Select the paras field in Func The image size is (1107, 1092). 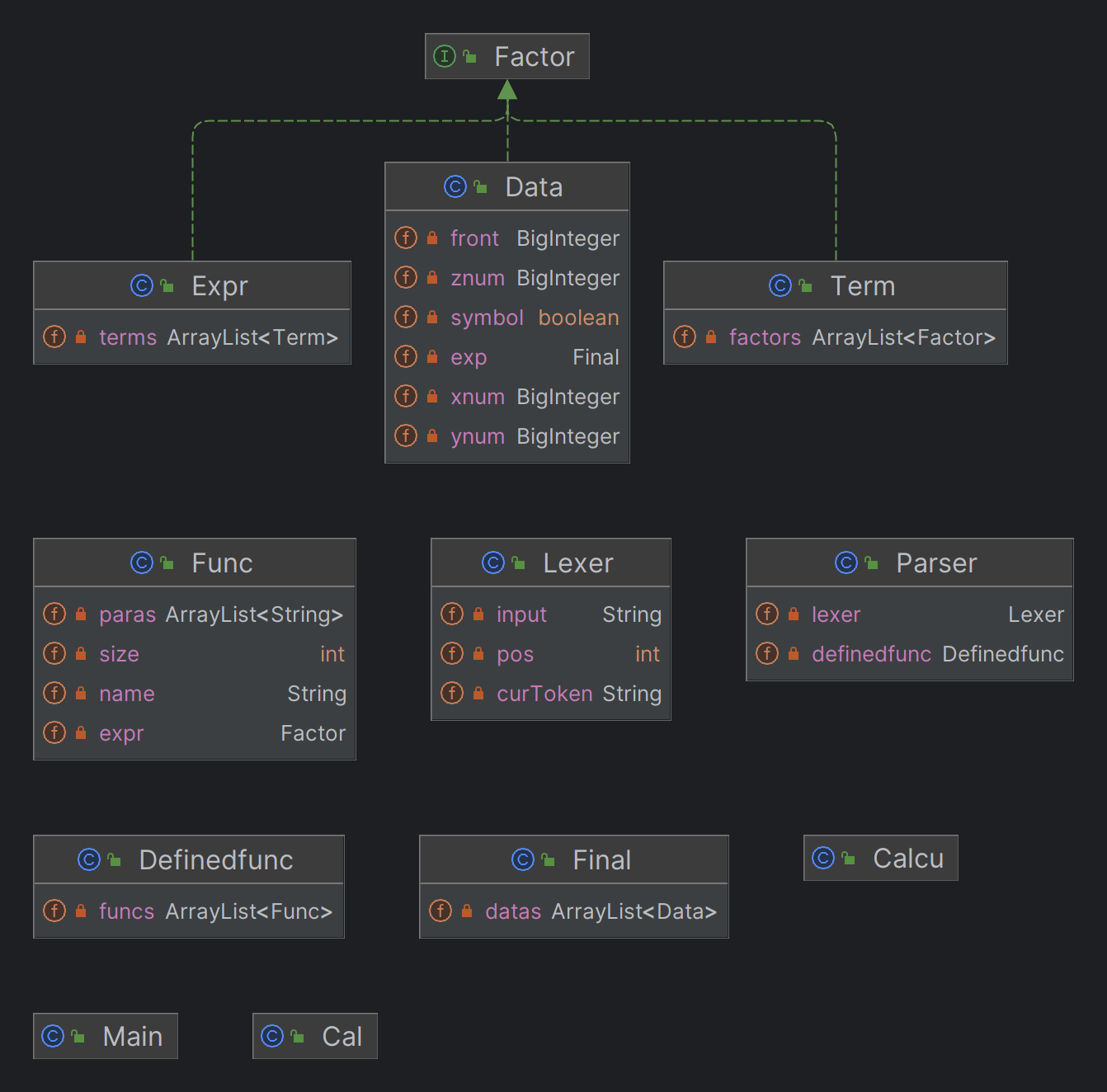[x=195, y=614]
